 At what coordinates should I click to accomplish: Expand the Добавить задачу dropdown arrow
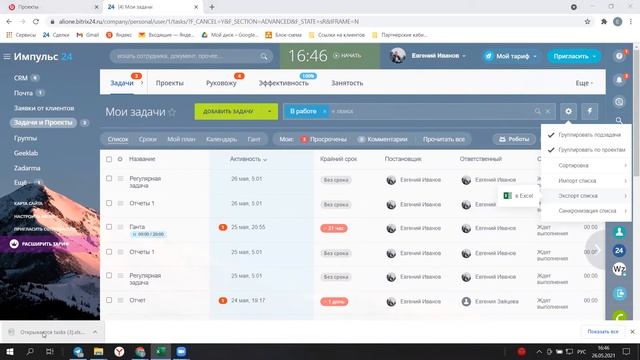(x=269, y=111)
